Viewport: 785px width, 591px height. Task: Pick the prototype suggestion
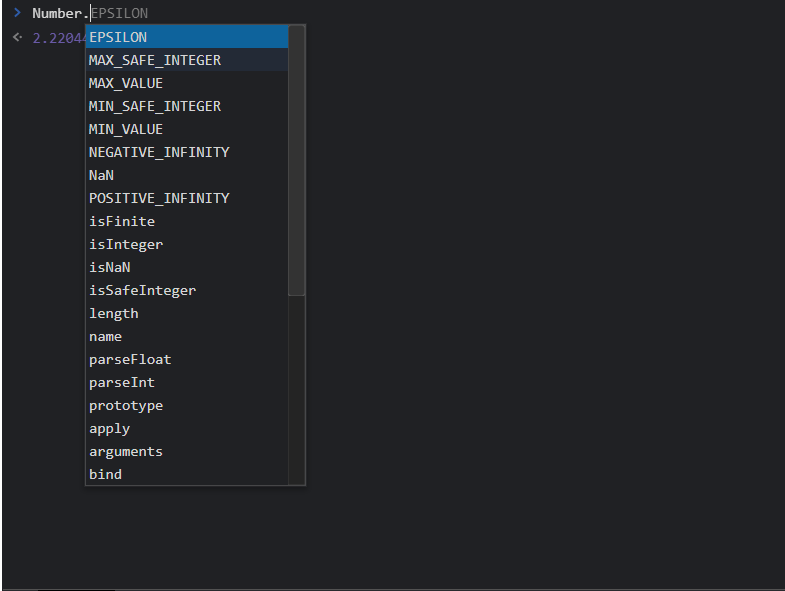pyautogui.click(x=187, y=406)
